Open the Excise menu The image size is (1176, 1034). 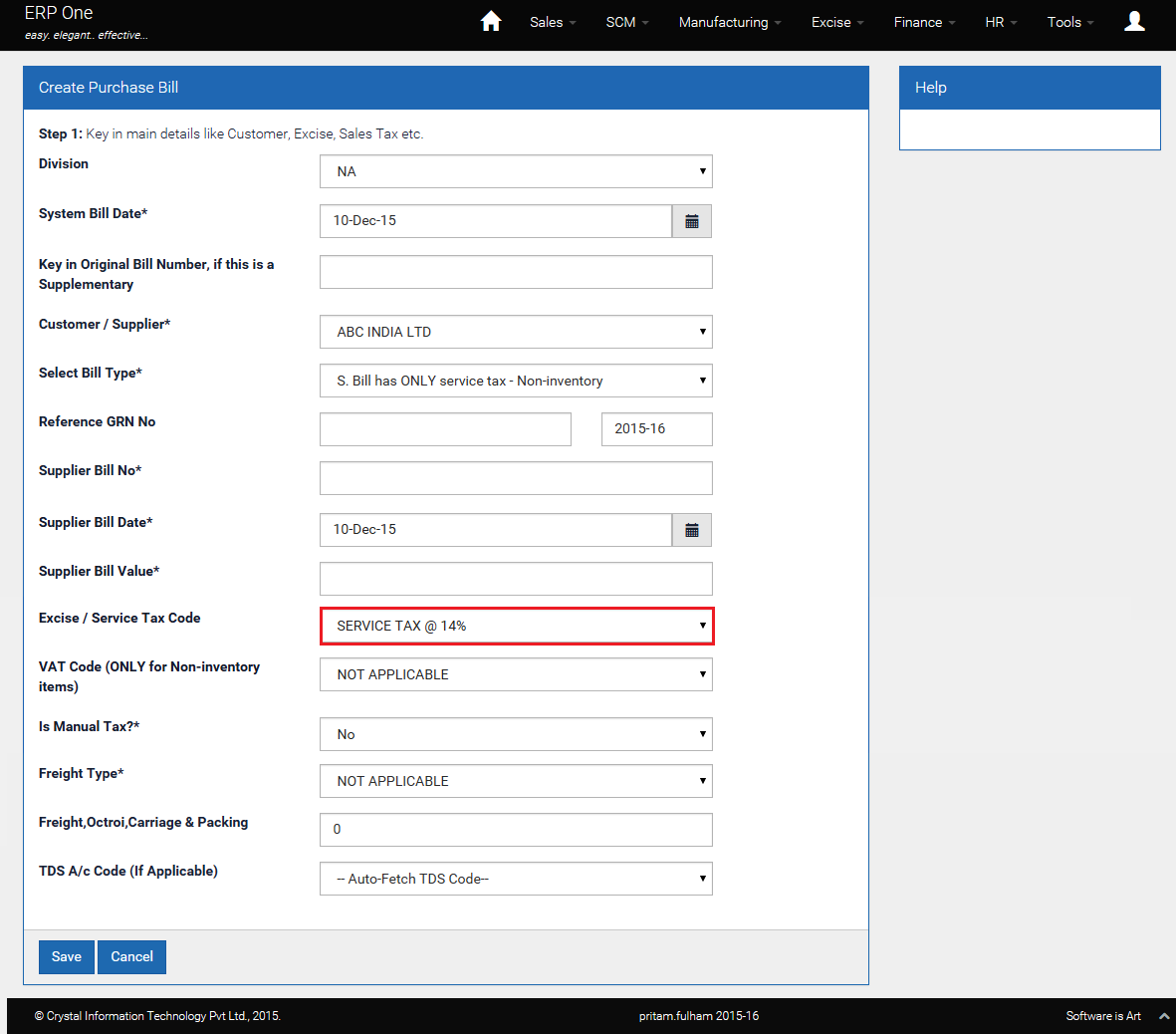coord(837,23)
